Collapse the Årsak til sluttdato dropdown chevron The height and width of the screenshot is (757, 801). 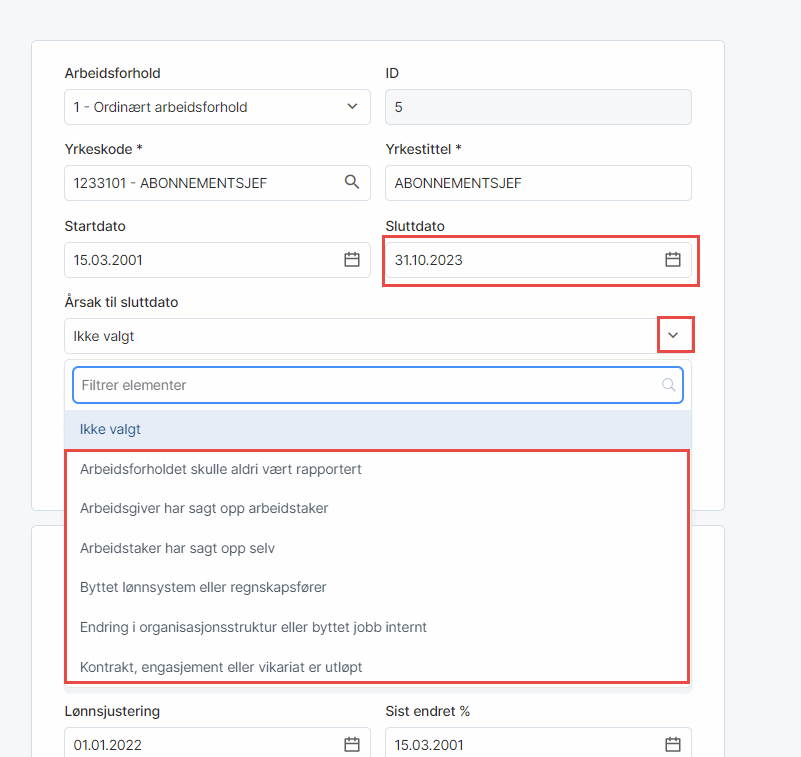click(x=674, y=336)
